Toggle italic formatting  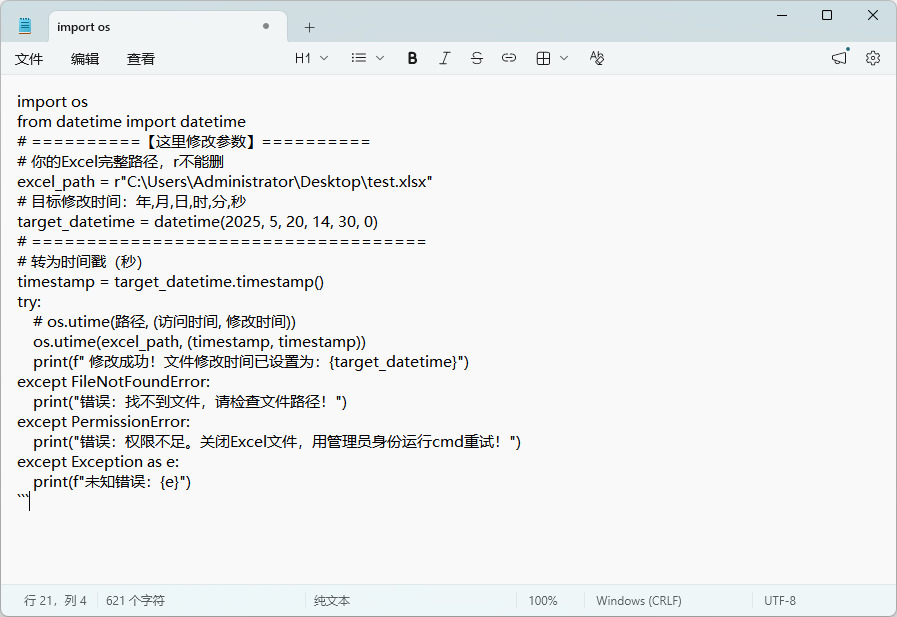click(444, 58)
